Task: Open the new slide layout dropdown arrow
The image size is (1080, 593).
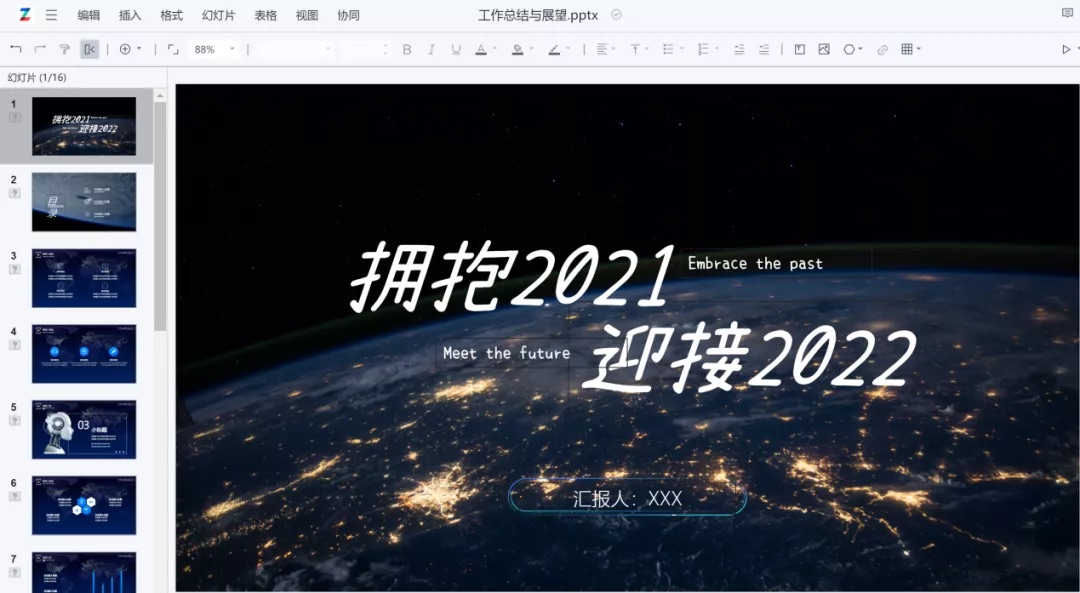Action: pyautogui.click(x=139, y=49)
